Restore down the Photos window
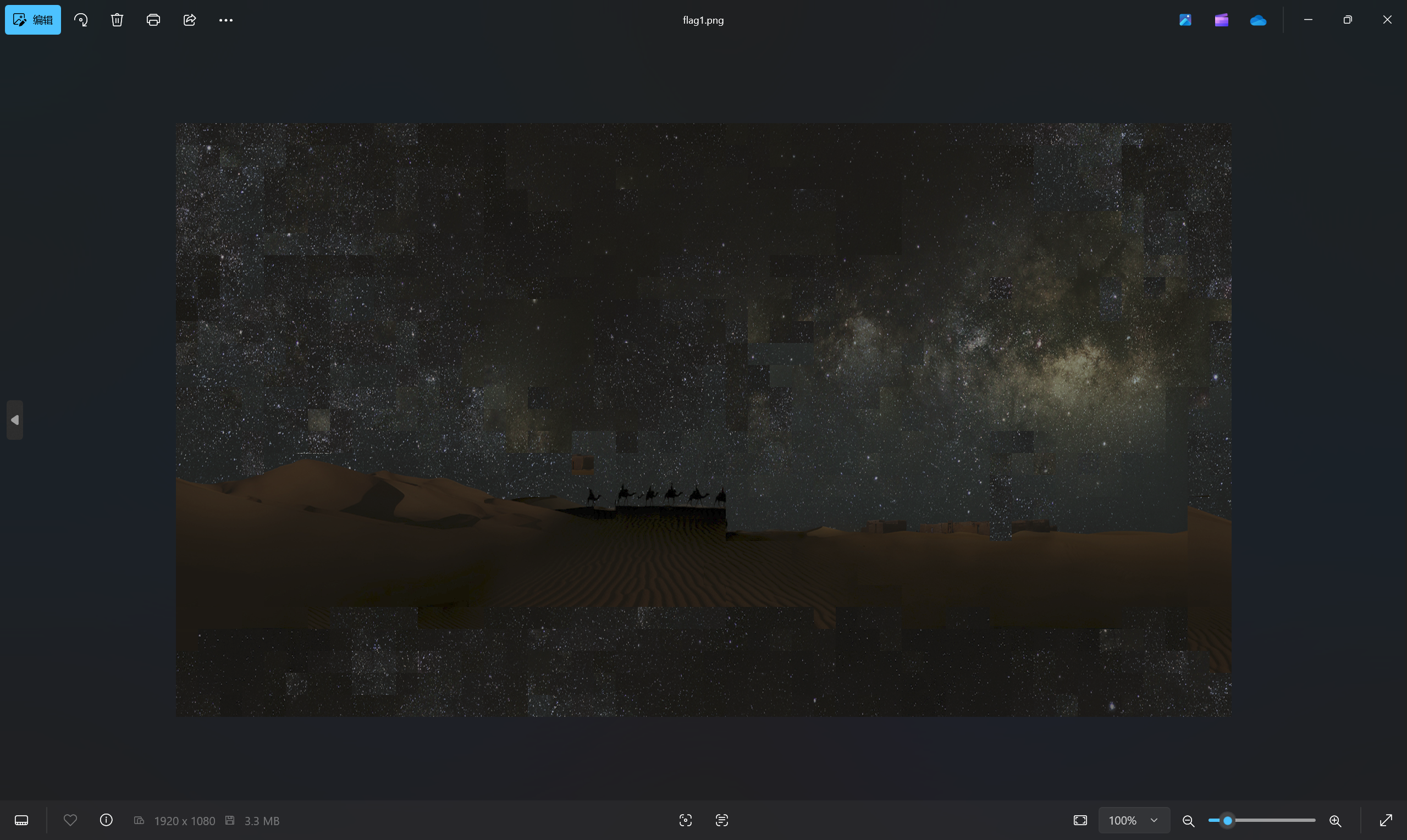The width and height of the screenshot is (1407, 840). (1348, 20)
